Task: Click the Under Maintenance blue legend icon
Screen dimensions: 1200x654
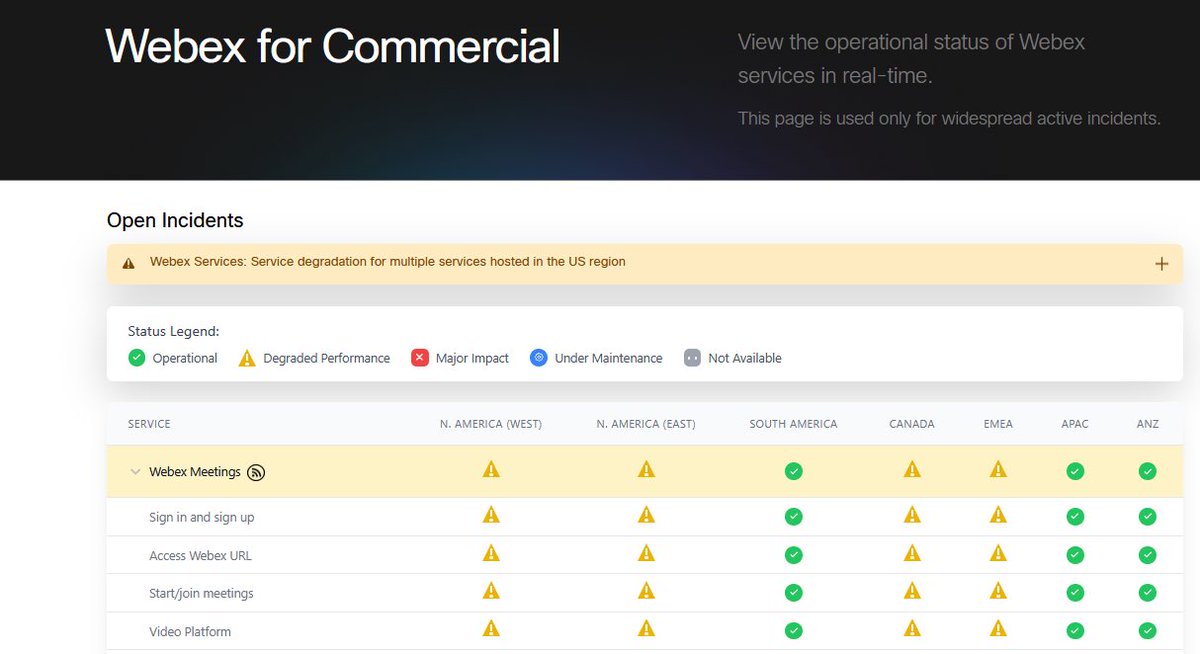Action: pos(539,358)
